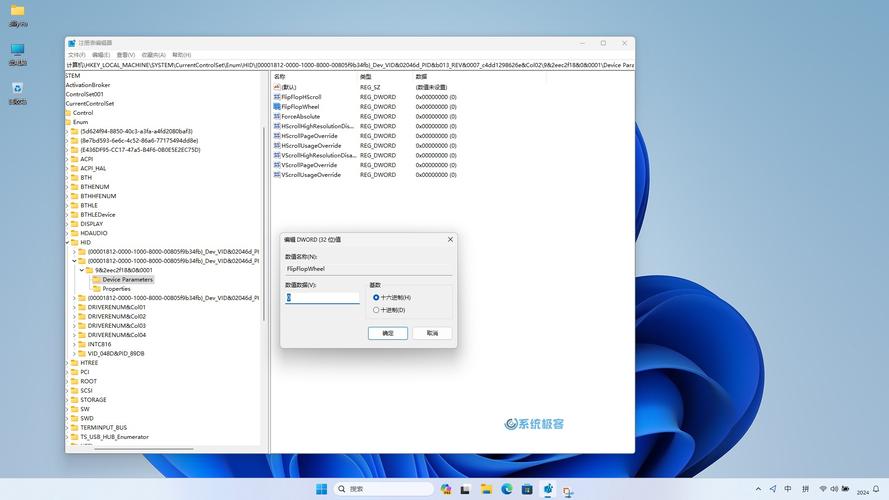Select the ControlSet001 tree entry

tap(84, 94)
